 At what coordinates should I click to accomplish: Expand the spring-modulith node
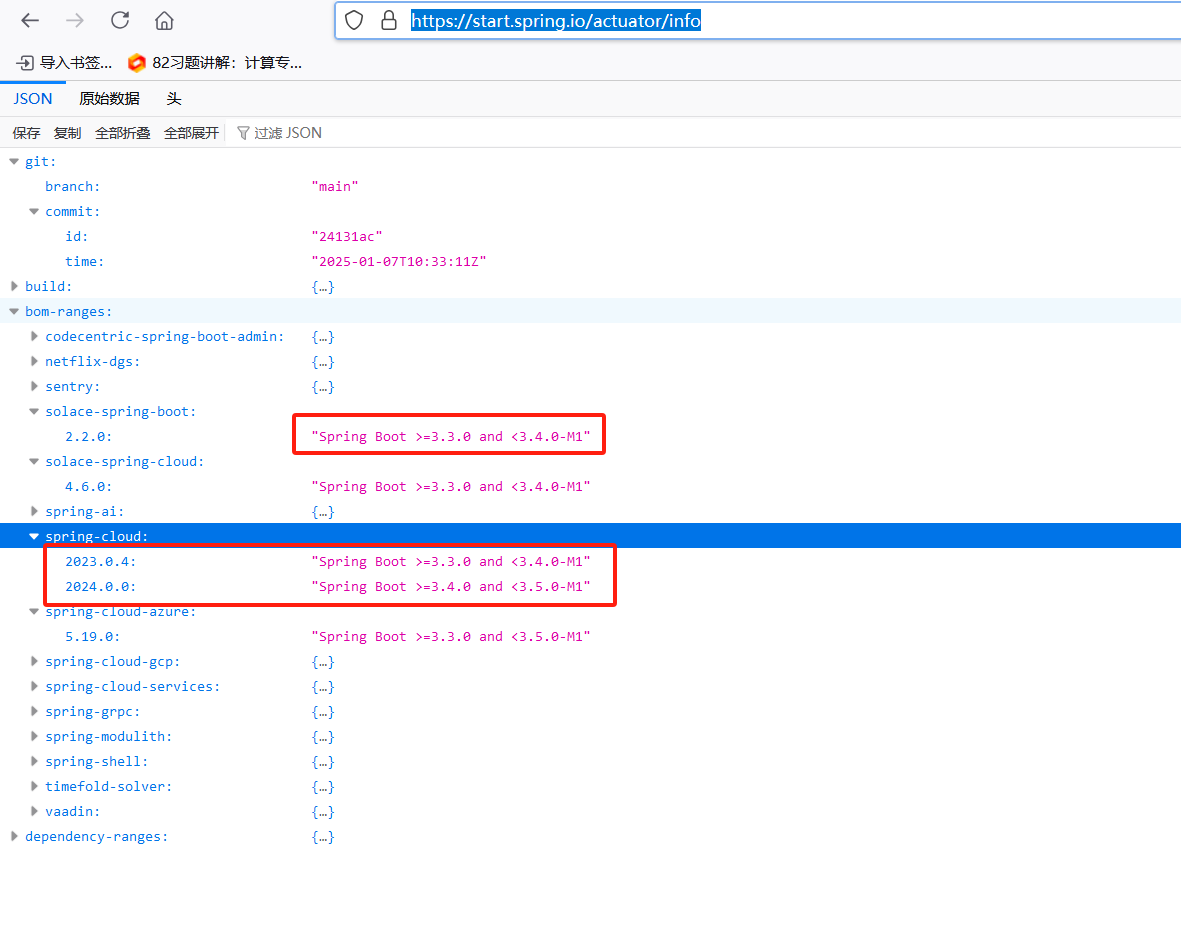tap(34, 736)
